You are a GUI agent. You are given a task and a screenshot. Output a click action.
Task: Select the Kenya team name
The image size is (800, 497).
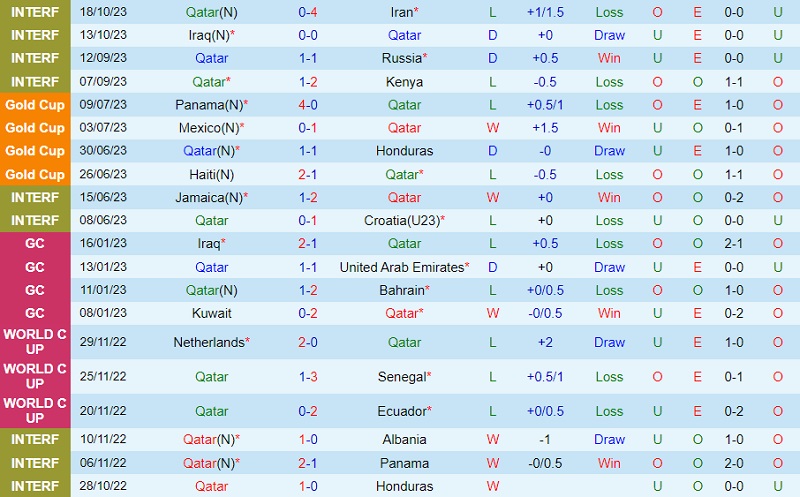tap(404, 82)
